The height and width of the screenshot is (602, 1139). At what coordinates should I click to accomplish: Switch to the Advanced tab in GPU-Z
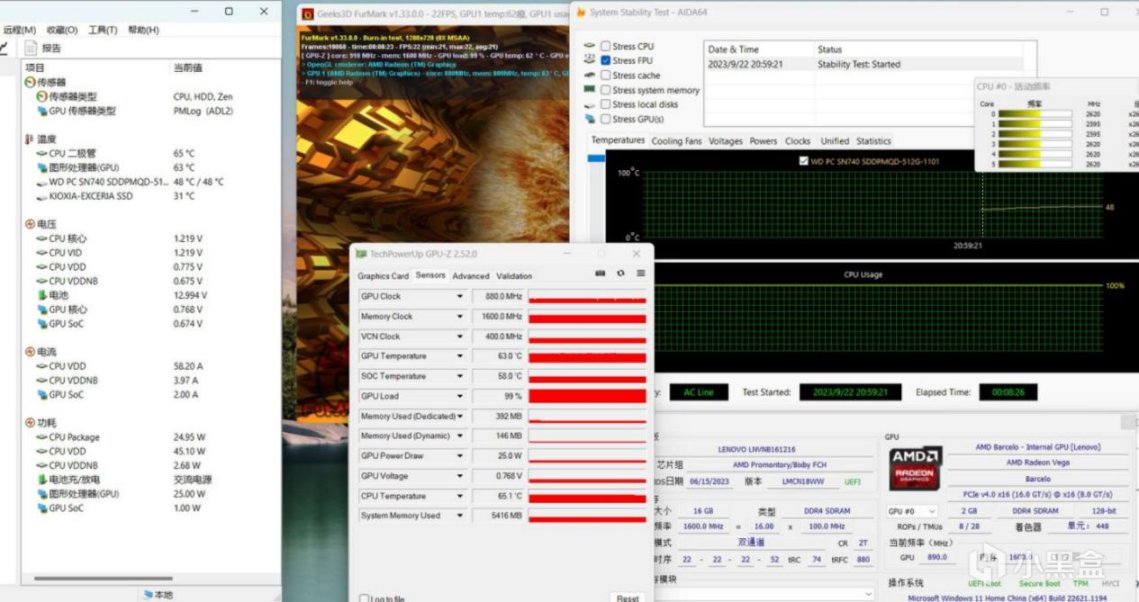click(471, 276)
